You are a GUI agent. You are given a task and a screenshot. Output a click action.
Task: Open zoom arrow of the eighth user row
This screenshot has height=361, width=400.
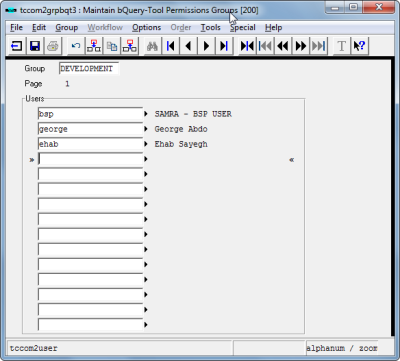(146, 219)
